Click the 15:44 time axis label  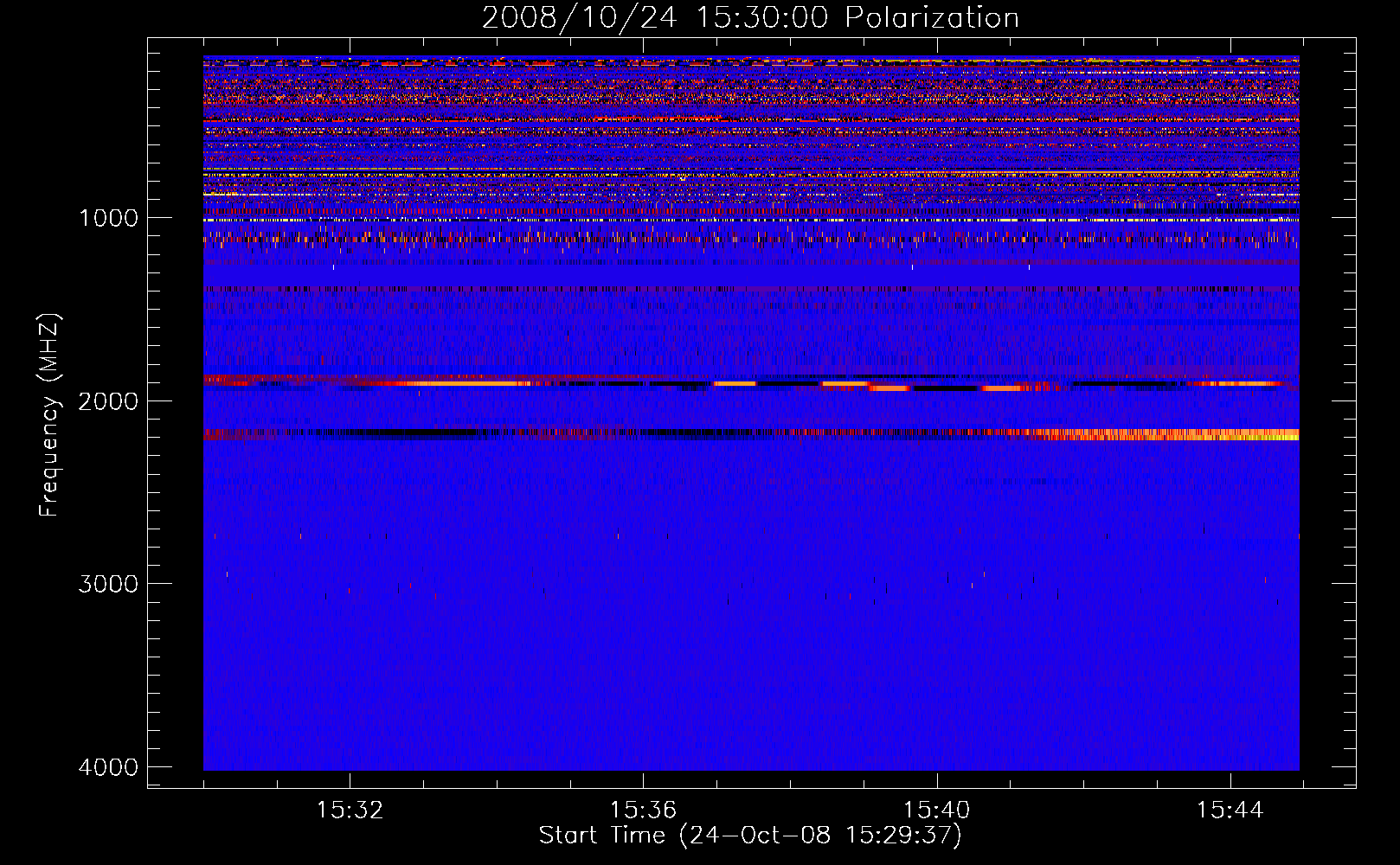(x=1230, y=811)
